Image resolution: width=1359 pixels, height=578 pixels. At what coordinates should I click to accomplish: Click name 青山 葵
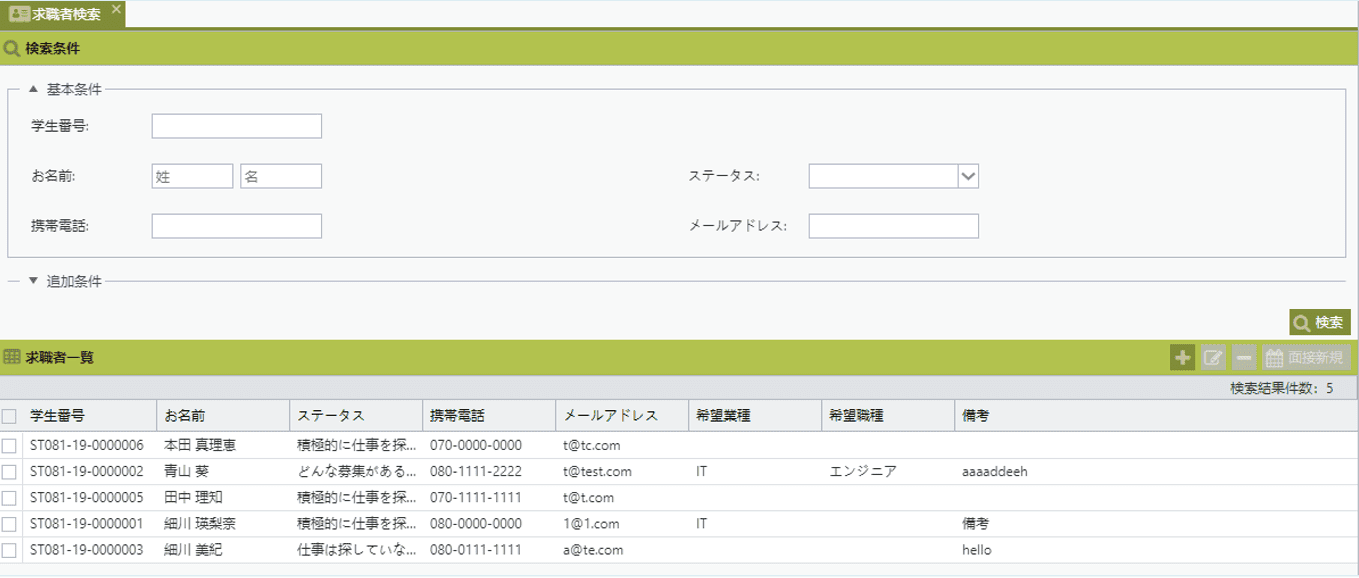187,472
